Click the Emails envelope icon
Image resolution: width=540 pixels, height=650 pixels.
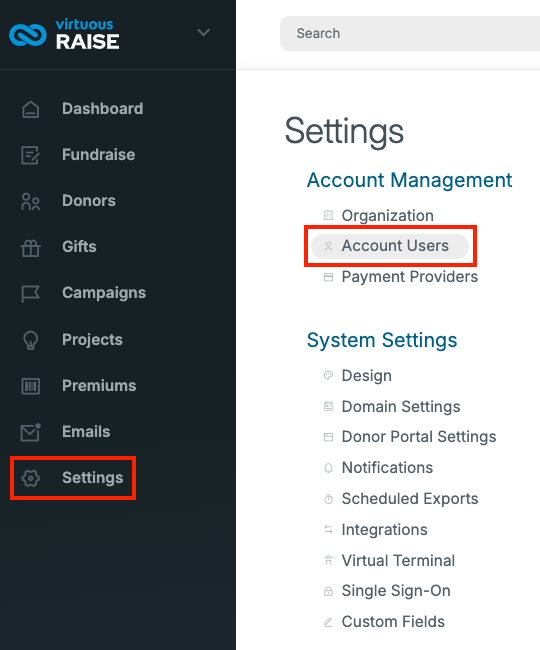(x=31, y=432)
